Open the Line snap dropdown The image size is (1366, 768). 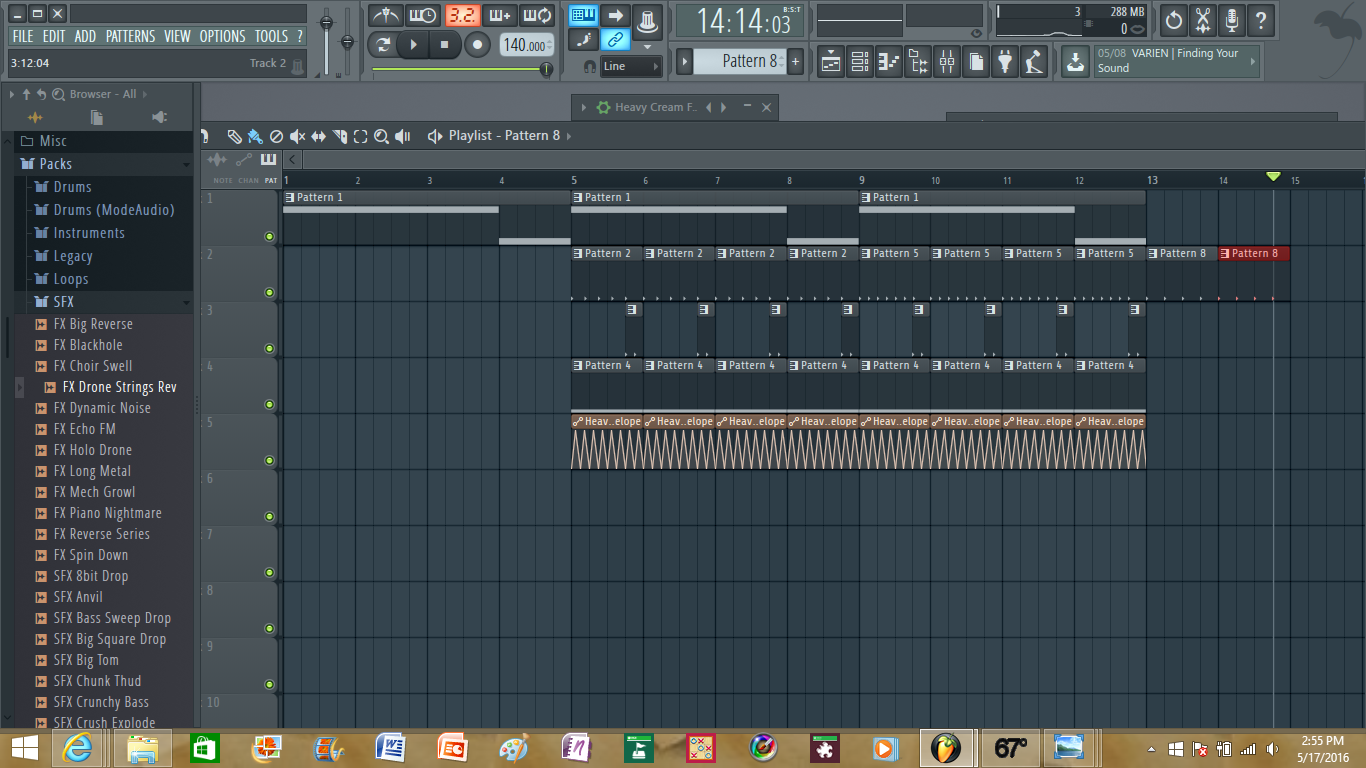click(632, 66)
